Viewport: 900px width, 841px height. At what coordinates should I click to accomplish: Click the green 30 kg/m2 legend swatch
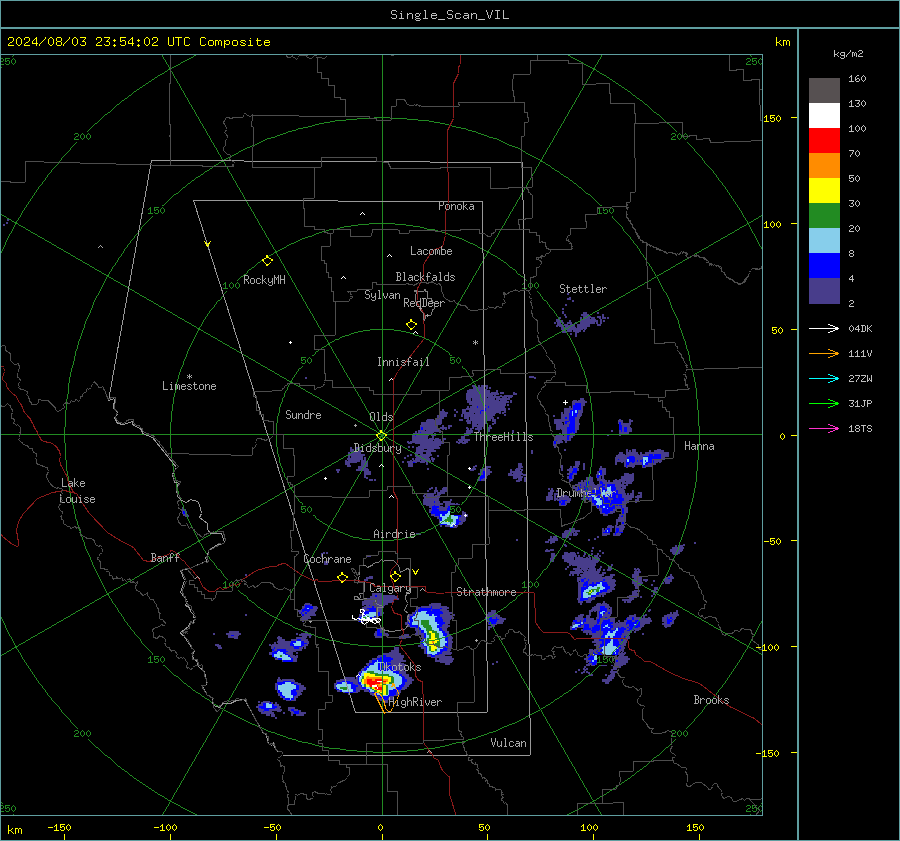coord(824,216)
